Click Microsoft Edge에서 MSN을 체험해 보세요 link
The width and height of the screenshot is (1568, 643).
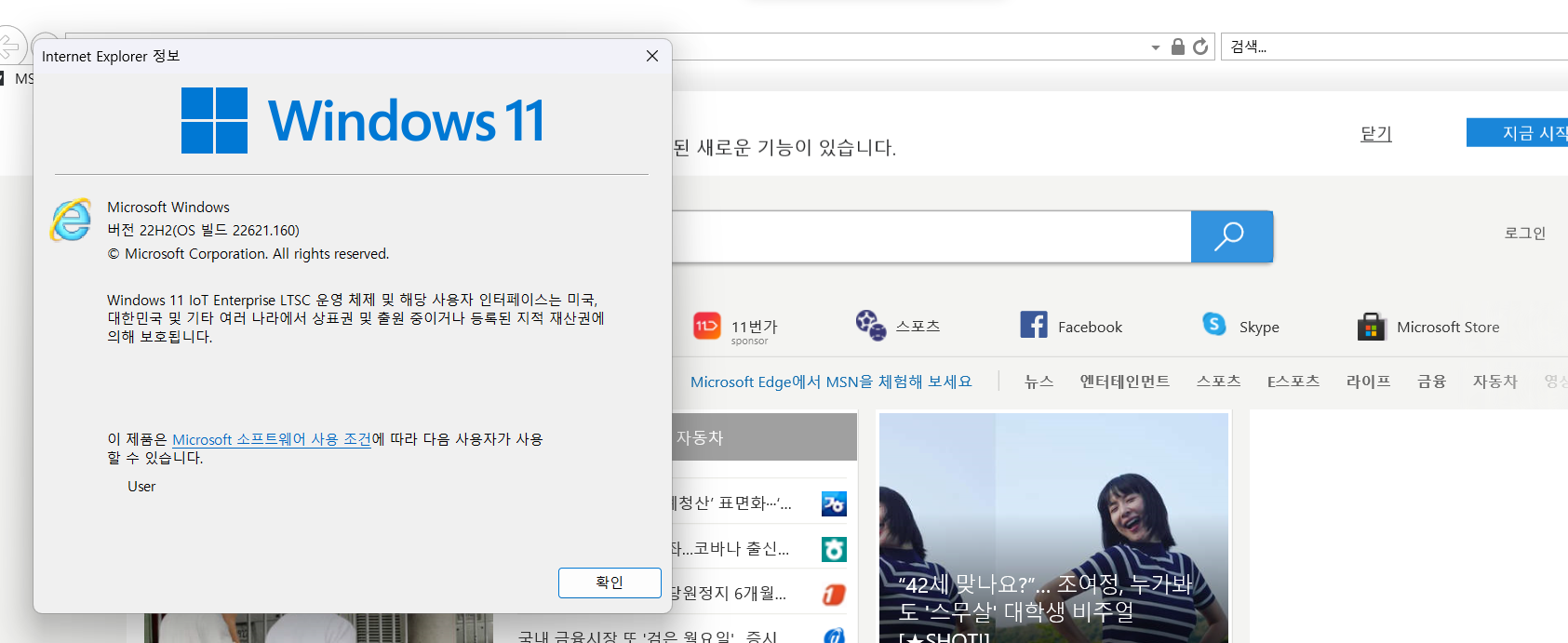[x=831, y=382]
